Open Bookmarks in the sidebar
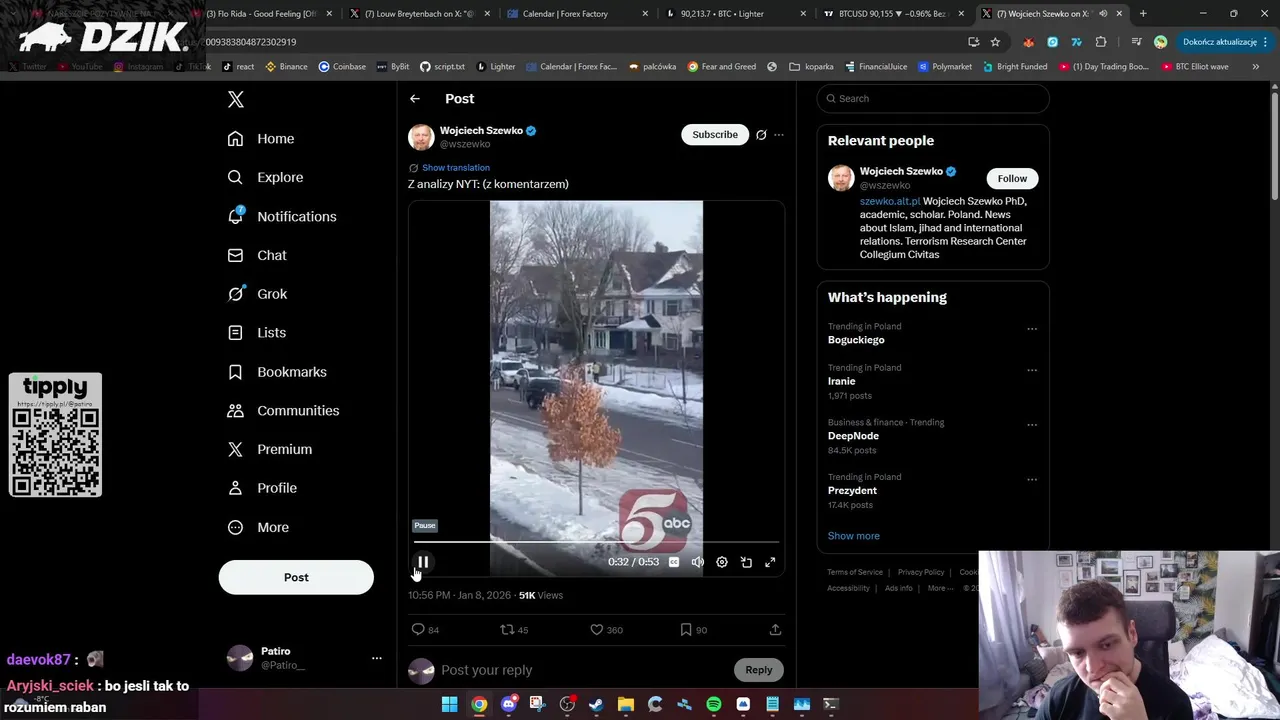The height and width of the screenshot is (720, 1280). (x=277, y=372)
